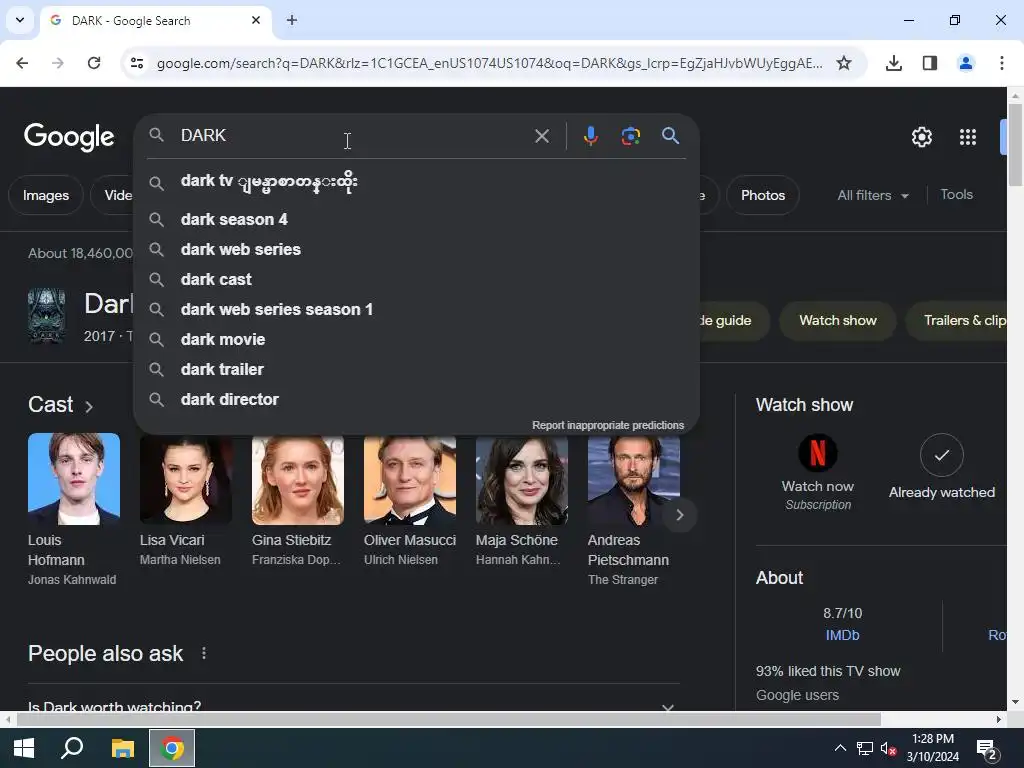This screenshot has width=1024, height=768.
Task: Choose the 'dark movie' suggestion
Action: pyautogui.click(x=416, y=340)
